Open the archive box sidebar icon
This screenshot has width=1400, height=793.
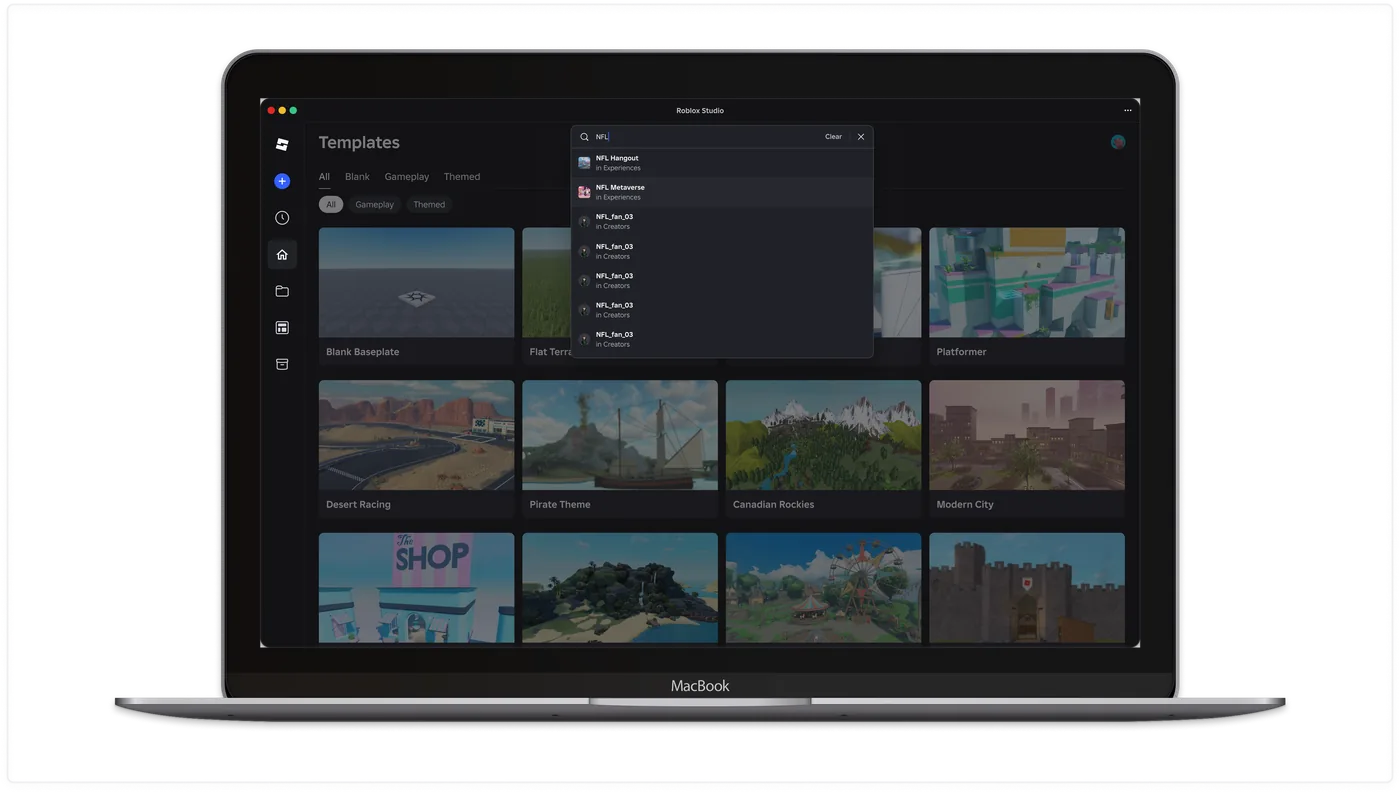282,364
